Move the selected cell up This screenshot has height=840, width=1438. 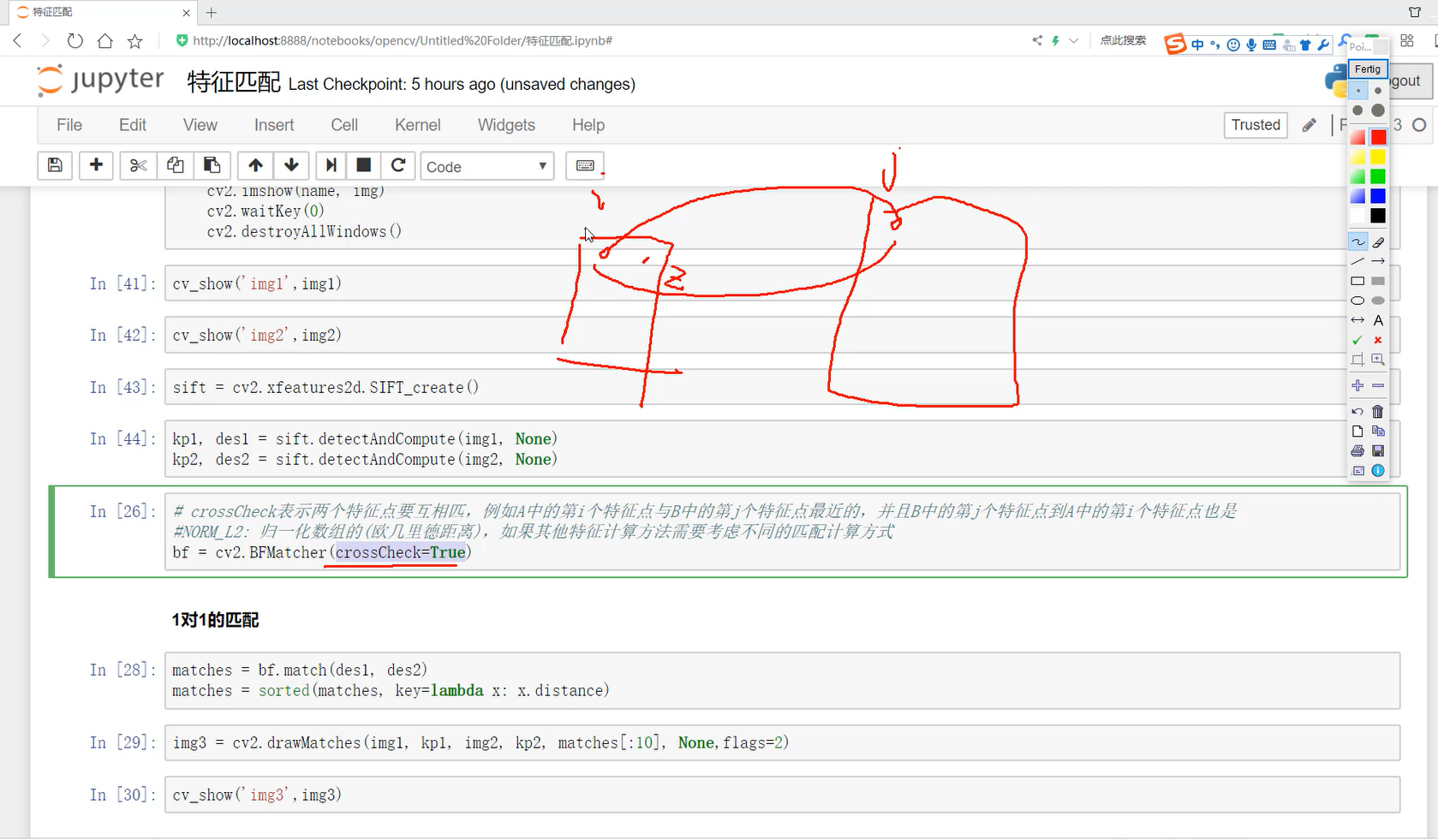(x=255, y=165)
